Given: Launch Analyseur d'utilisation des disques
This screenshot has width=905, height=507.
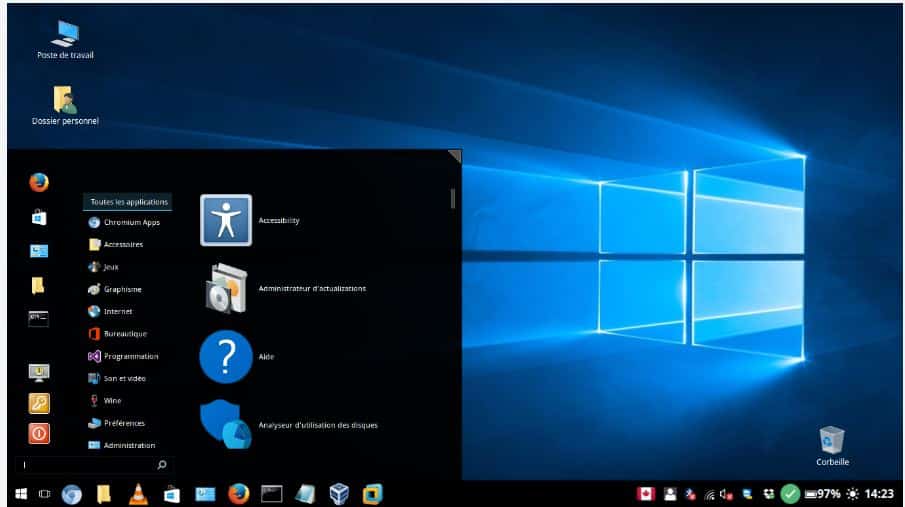Looking at the screenshot, I should 289,424.
